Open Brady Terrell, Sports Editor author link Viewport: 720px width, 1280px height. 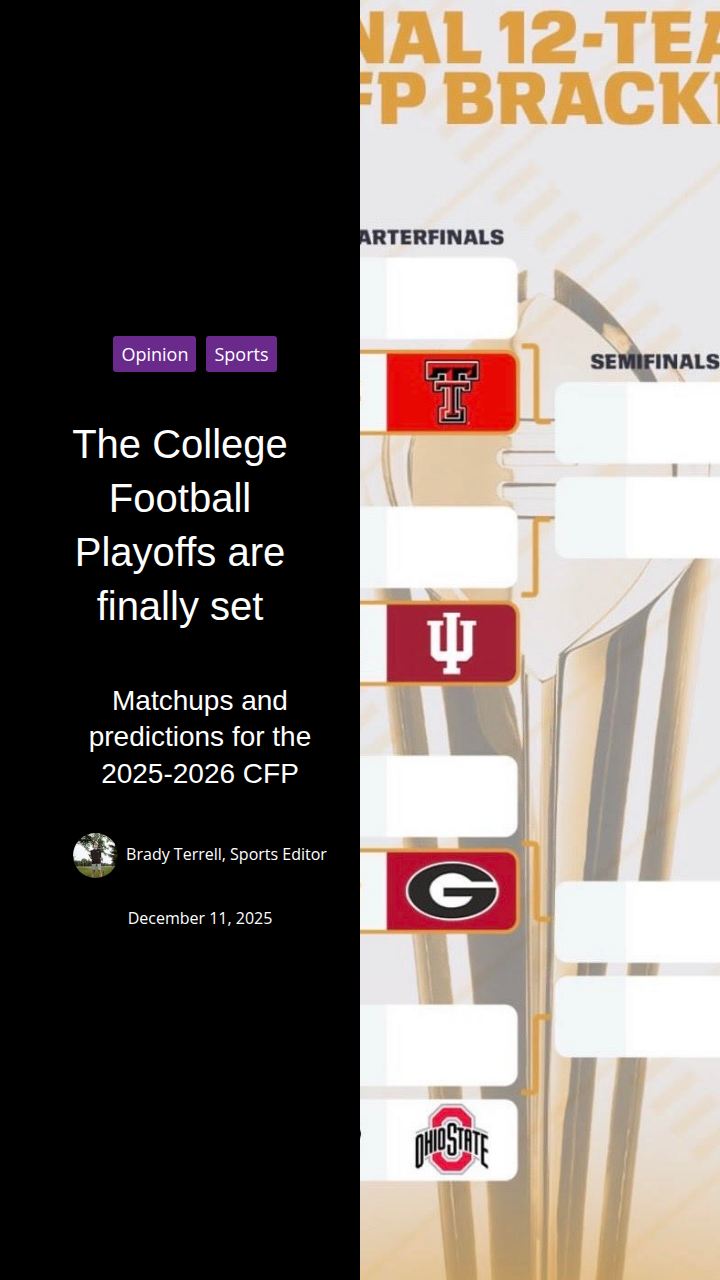(x=226, y=854)
